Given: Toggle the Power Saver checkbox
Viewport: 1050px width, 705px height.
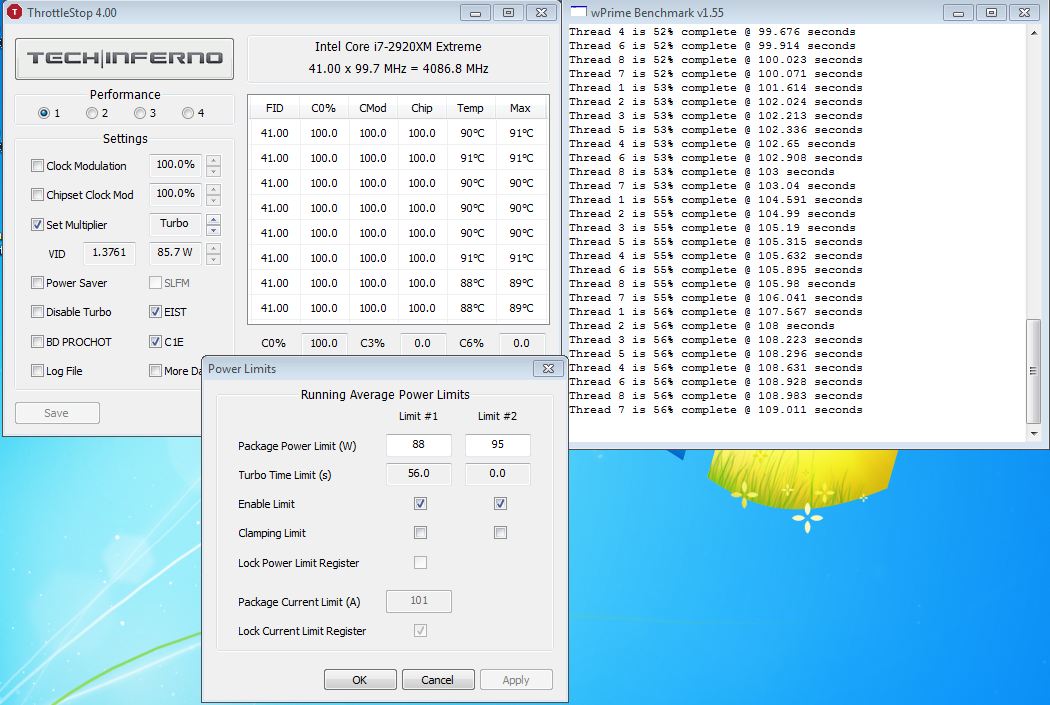Looking at the screenshot, I should point(38,283).
